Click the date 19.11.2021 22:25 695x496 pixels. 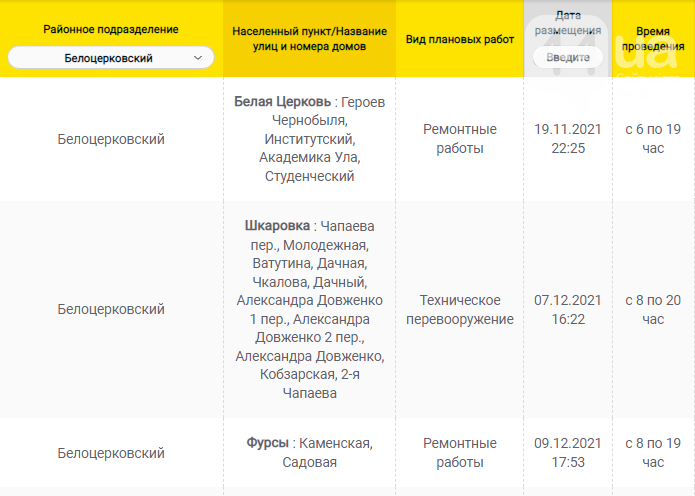567,139
